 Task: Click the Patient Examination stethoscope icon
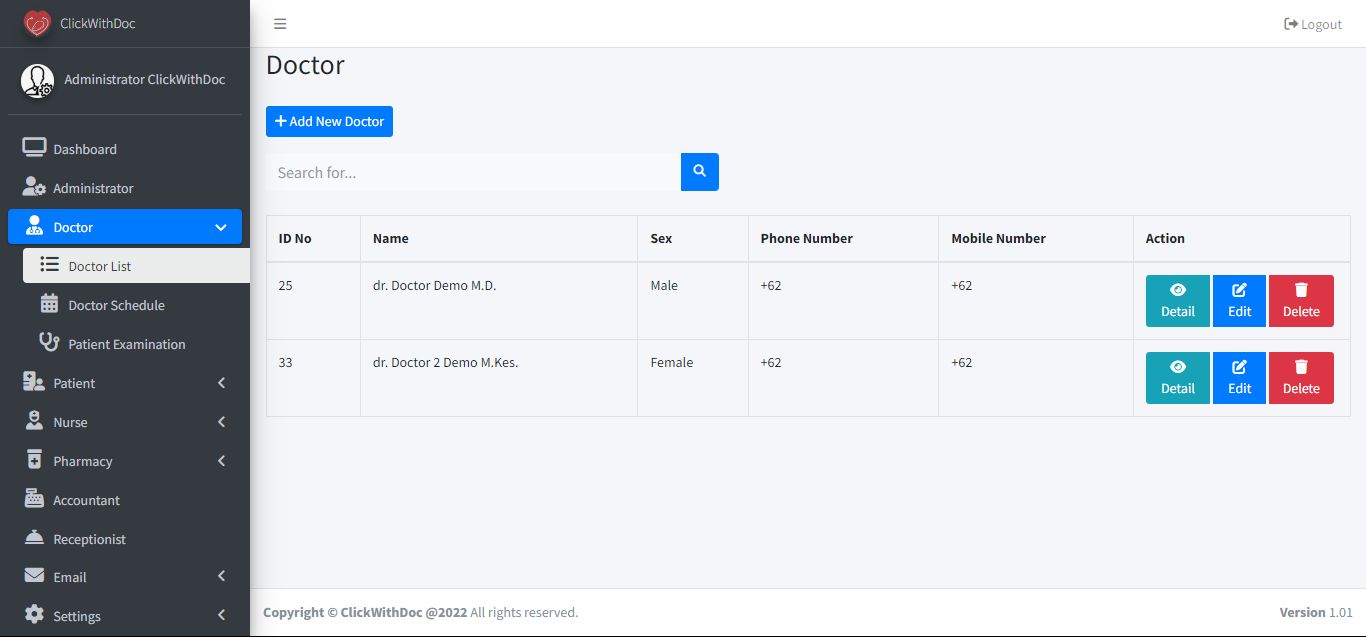point(49,343)
